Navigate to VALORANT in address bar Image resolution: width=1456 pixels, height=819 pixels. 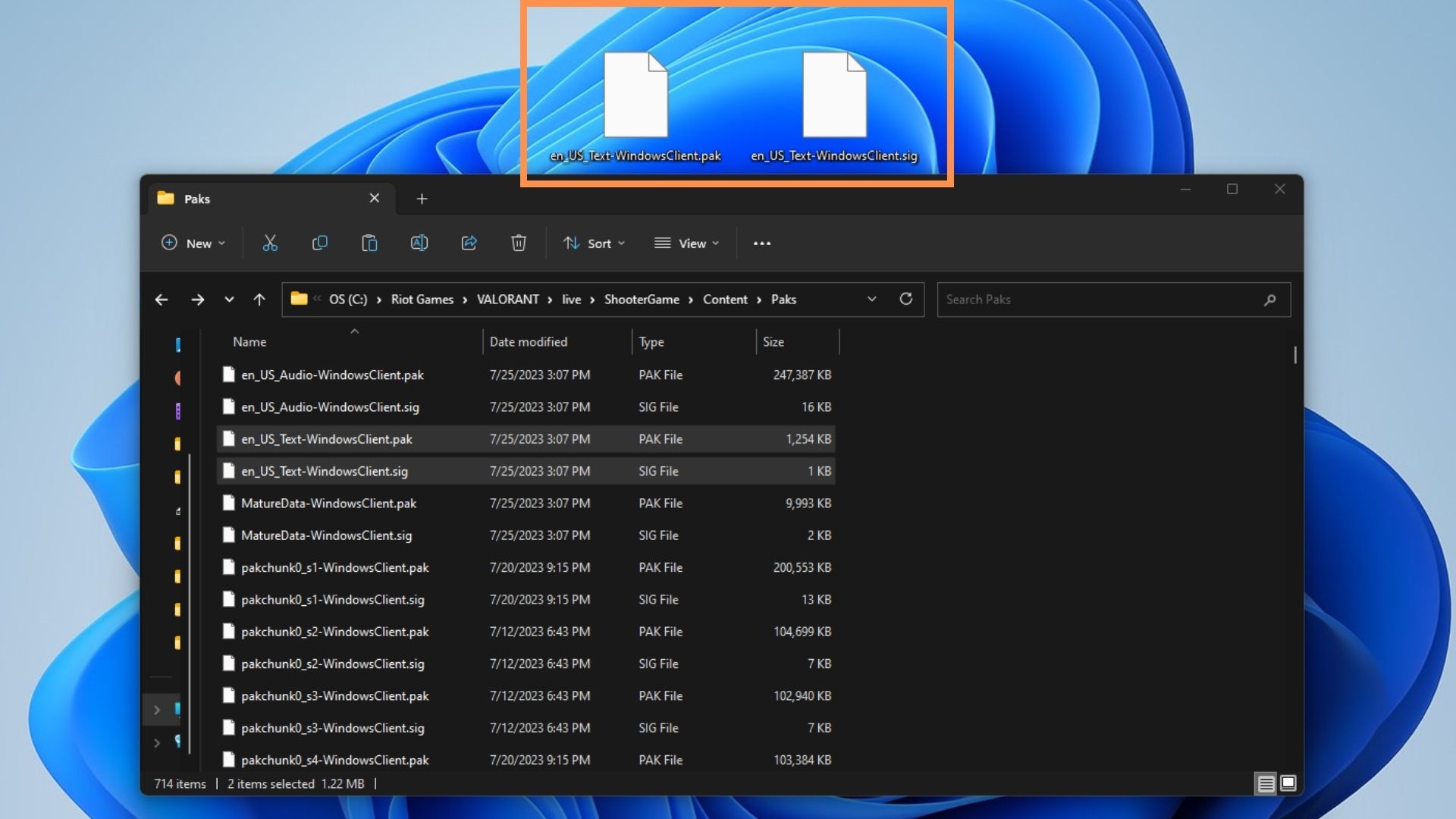508,300
